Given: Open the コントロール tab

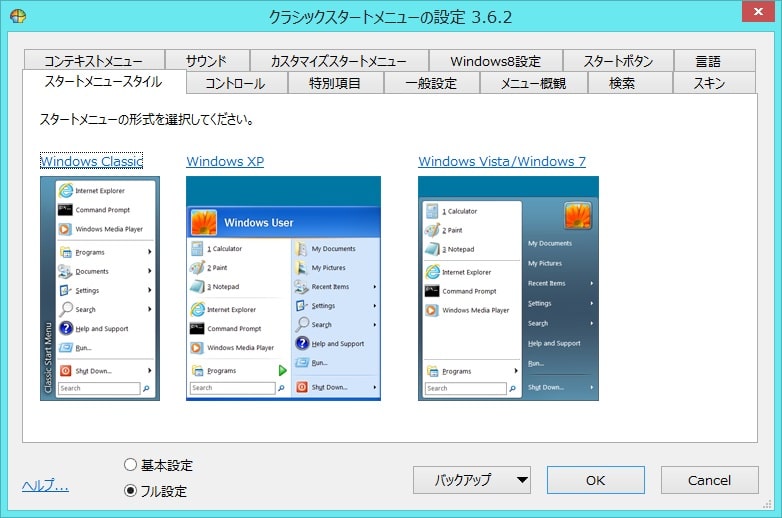Looking at the screenshot, I should pyautogui.click(x=237, y=83).
